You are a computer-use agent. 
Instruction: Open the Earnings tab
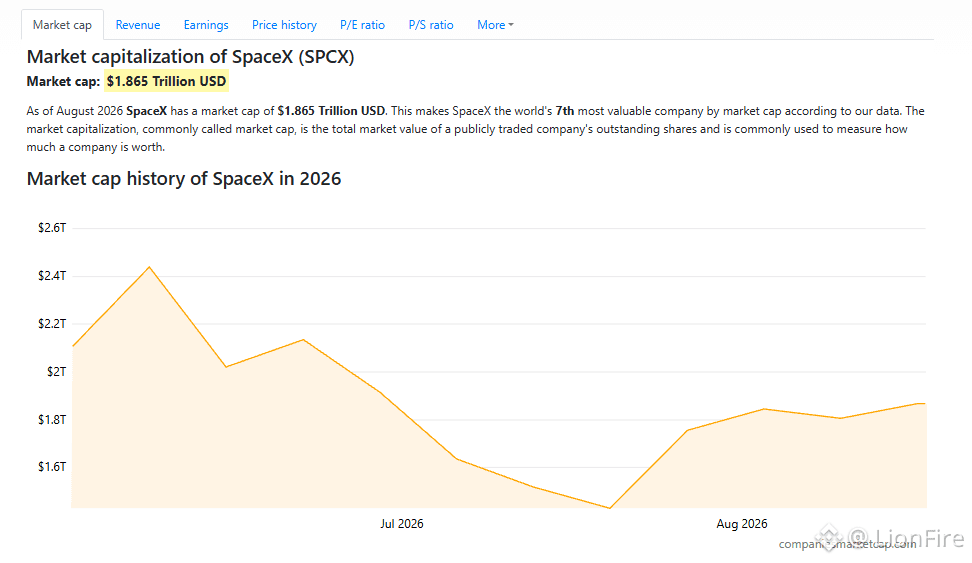coord(206,25)
